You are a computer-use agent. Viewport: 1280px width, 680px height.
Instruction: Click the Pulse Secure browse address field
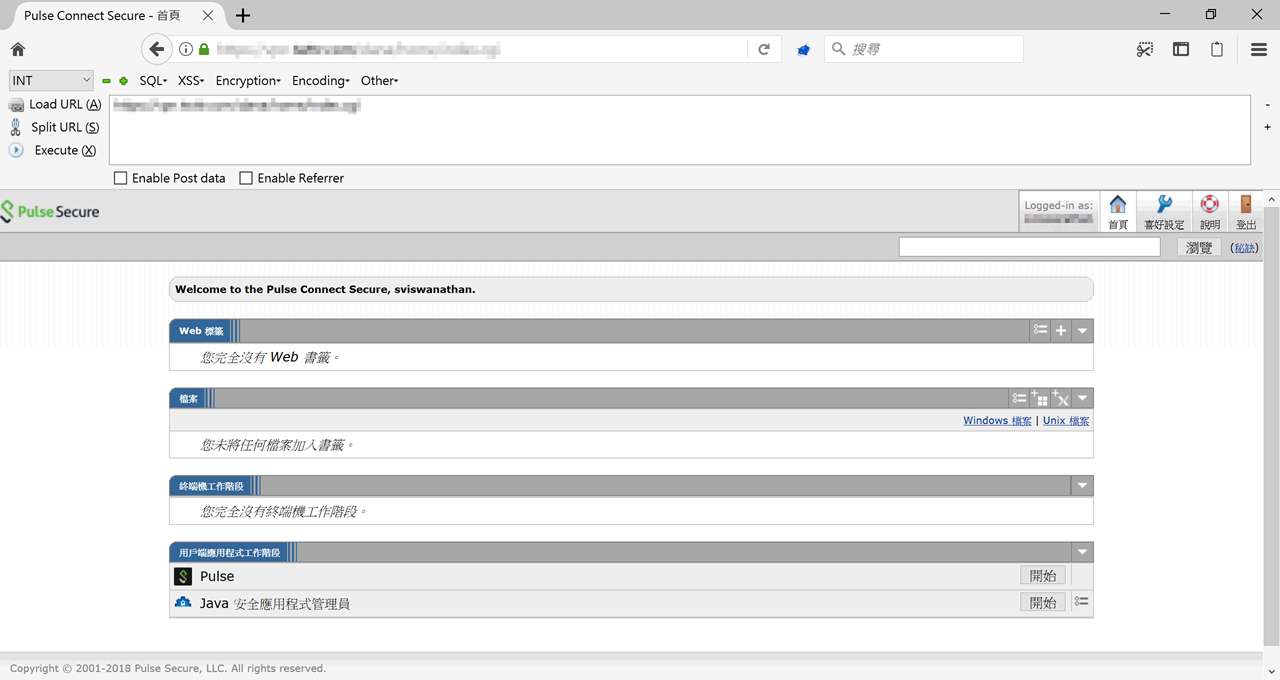[x=1029, y=247]
